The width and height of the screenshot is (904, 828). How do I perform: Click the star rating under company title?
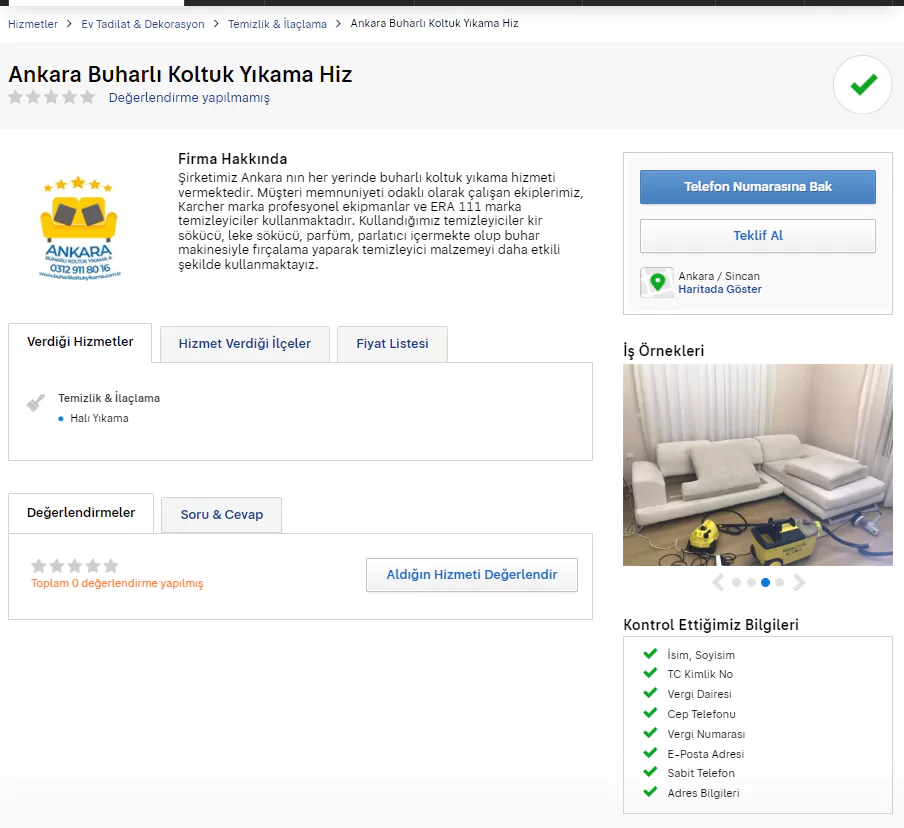[52, 97]
